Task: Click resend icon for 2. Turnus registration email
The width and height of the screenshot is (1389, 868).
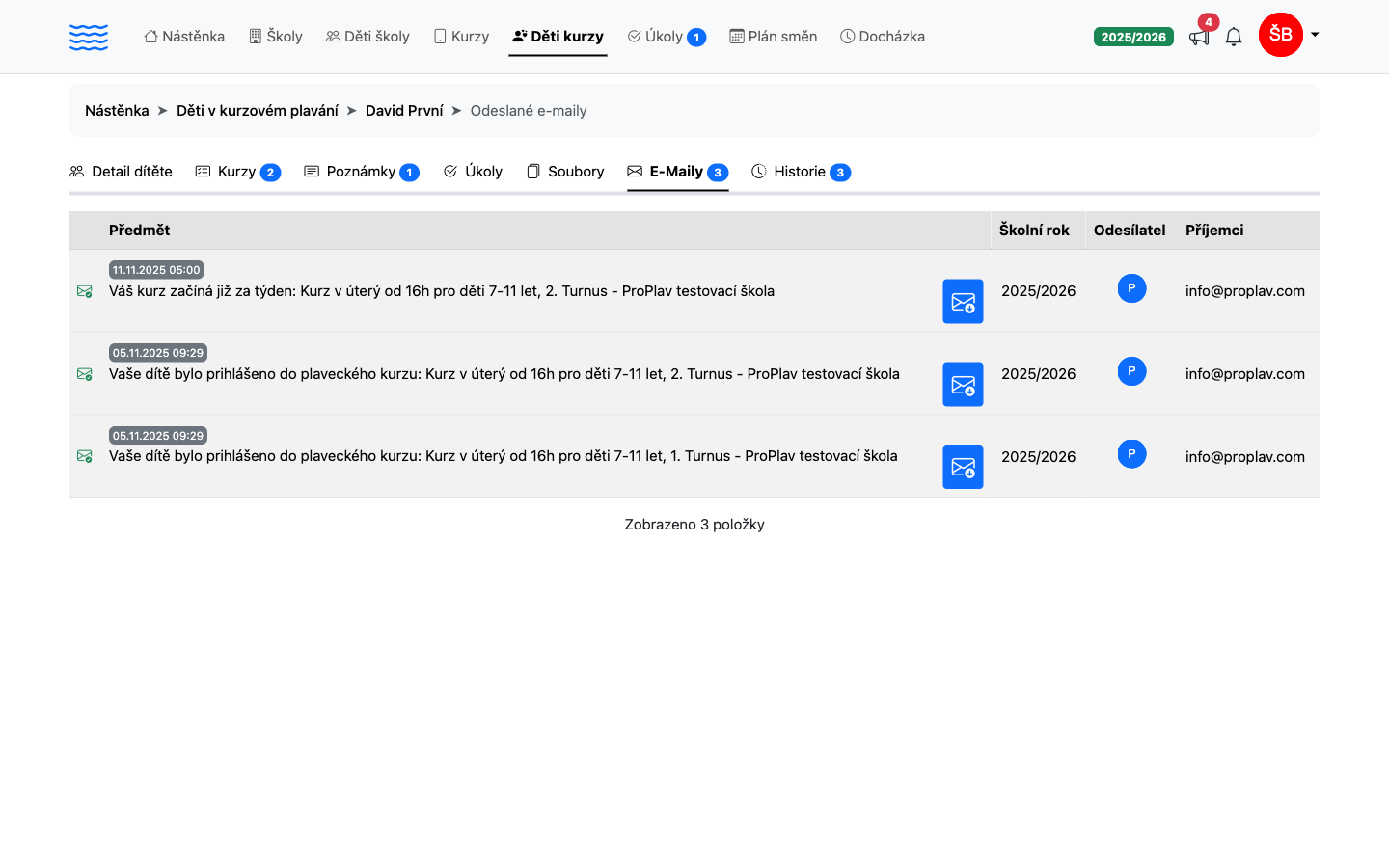Action: (x=963, y=384)
